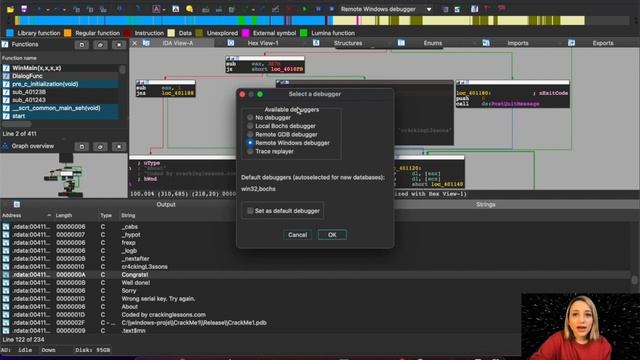Select Remote Windows debugger radio button
The width and height of the screenshot is (640, 360).
click(250, 143)
